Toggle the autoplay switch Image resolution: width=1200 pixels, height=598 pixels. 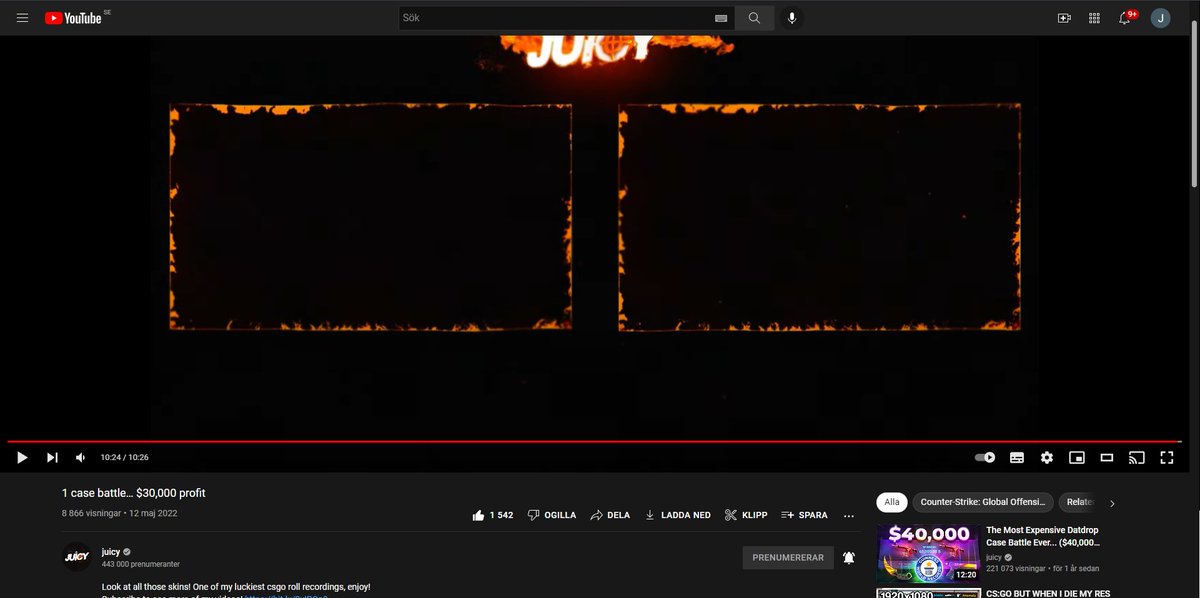[x=985, y=457]
